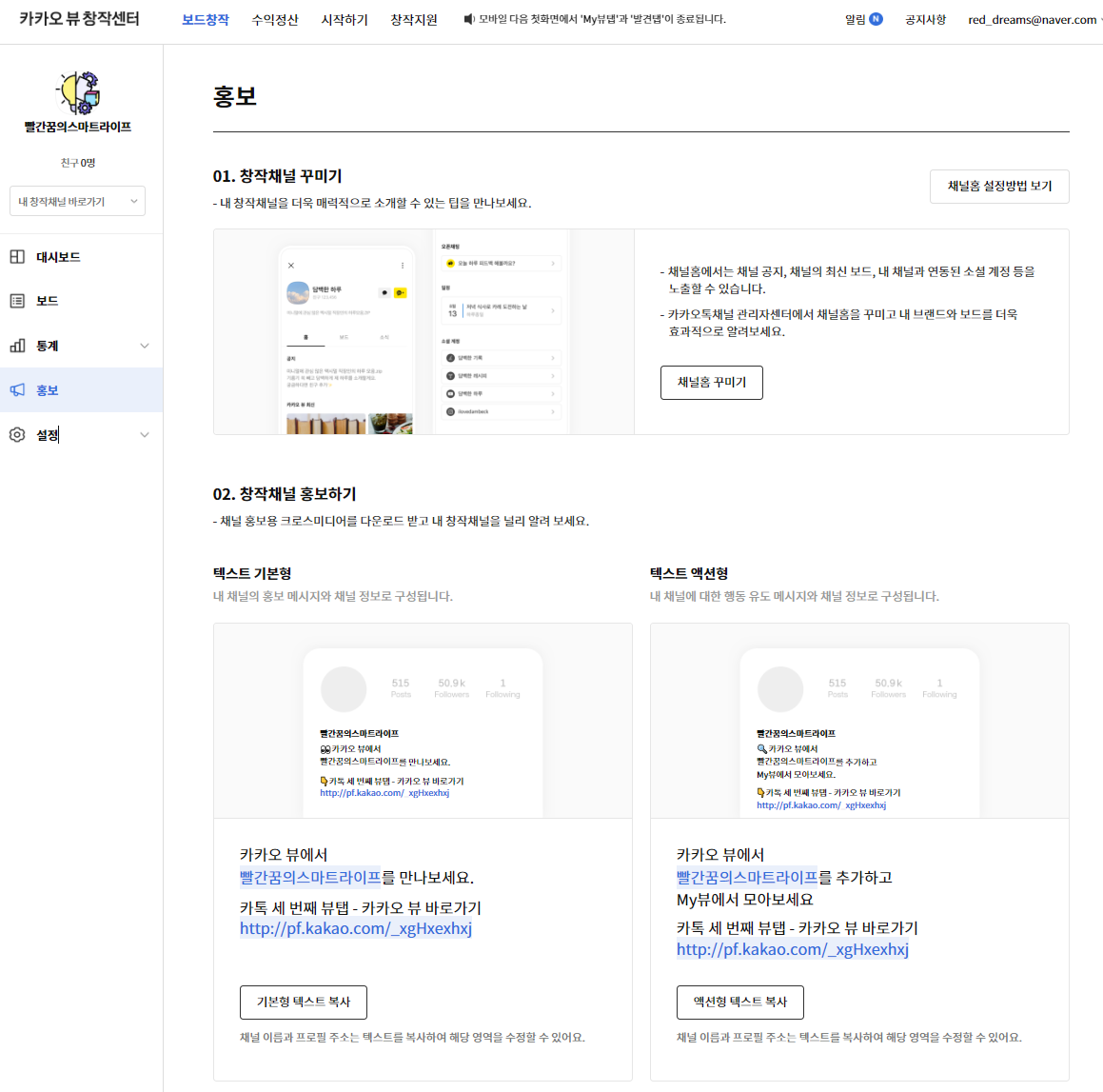Click the blue N notification badge
1103x1092 pixels.
tap(876, 19)
